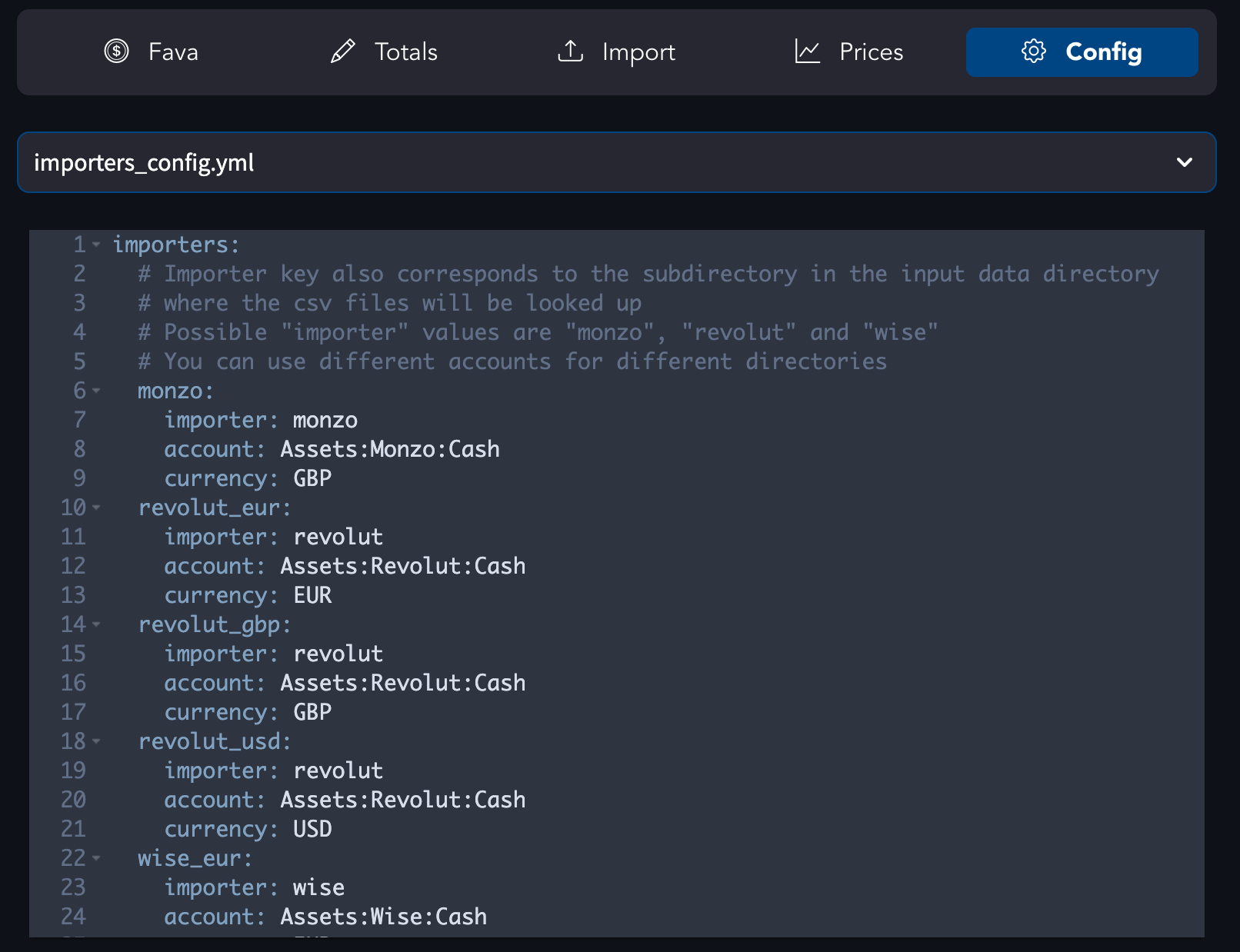Click the 'revolut_gbp:' key
Screen dimensions: 1240x952
click(x=215, y=624)
